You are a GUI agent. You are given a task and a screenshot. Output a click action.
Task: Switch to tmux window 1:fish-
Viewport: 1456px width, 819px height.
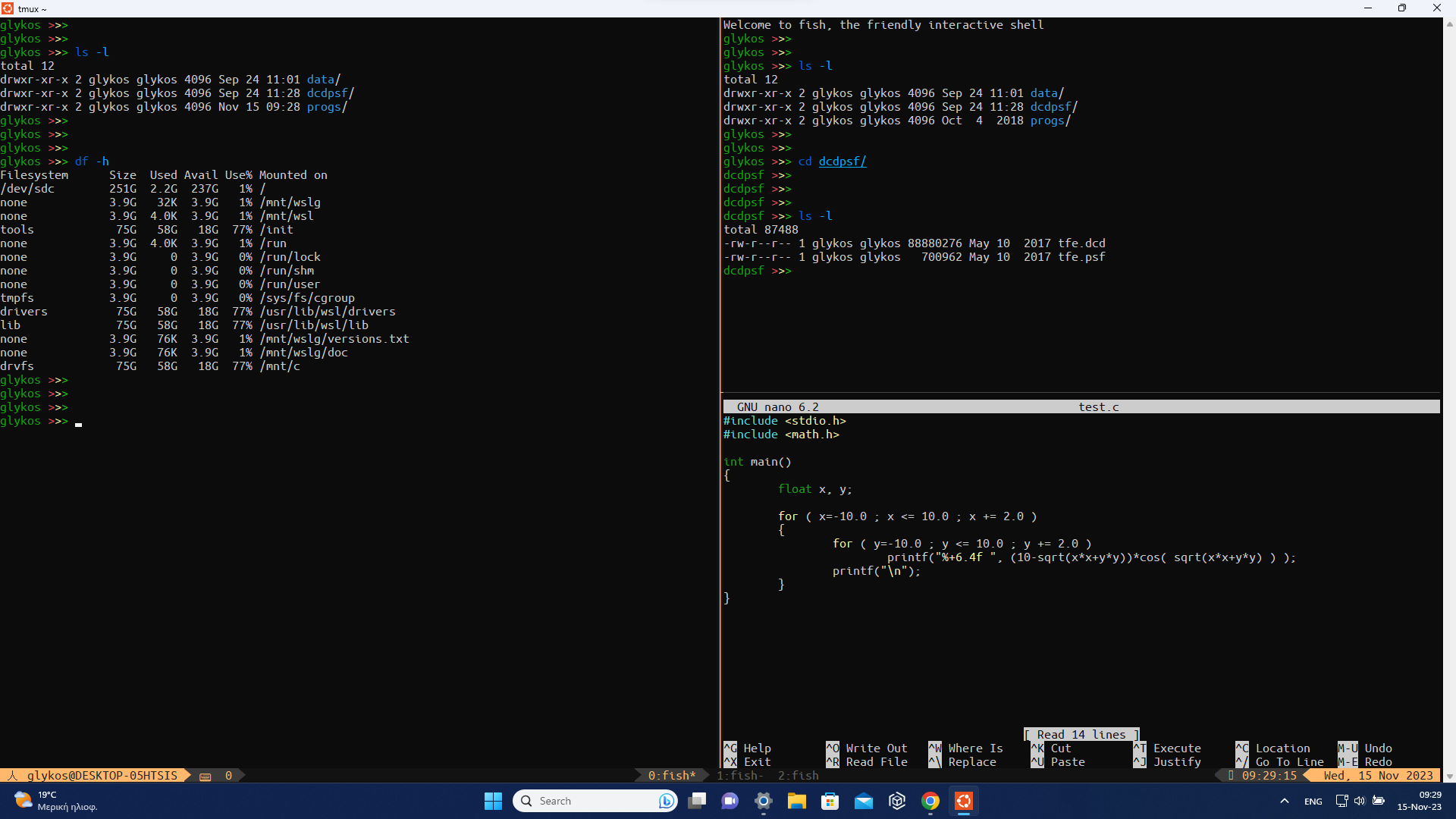coord(739,775)
